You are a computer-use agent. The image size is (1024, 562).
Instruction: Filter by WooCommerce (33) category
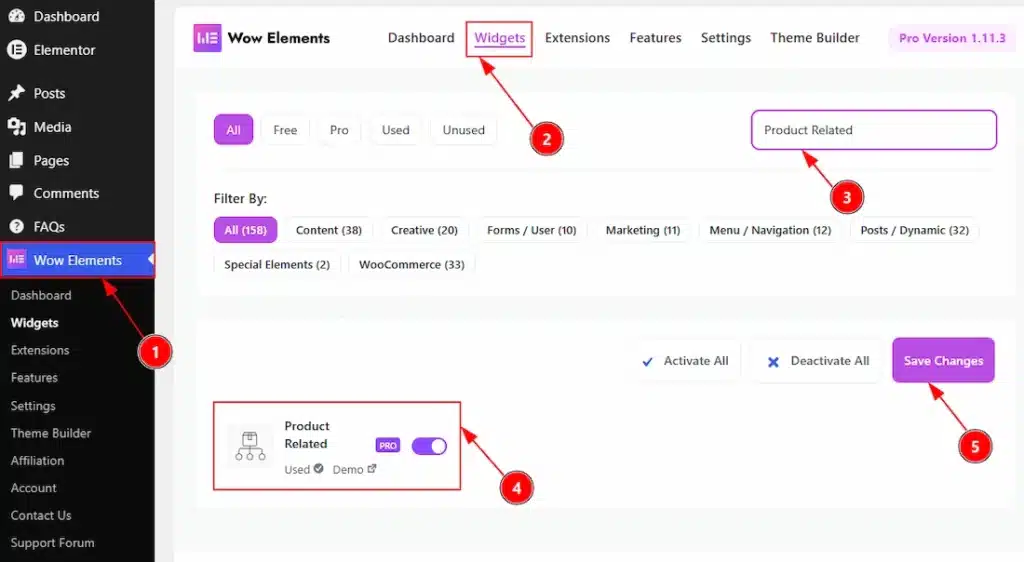pos(411,264)
